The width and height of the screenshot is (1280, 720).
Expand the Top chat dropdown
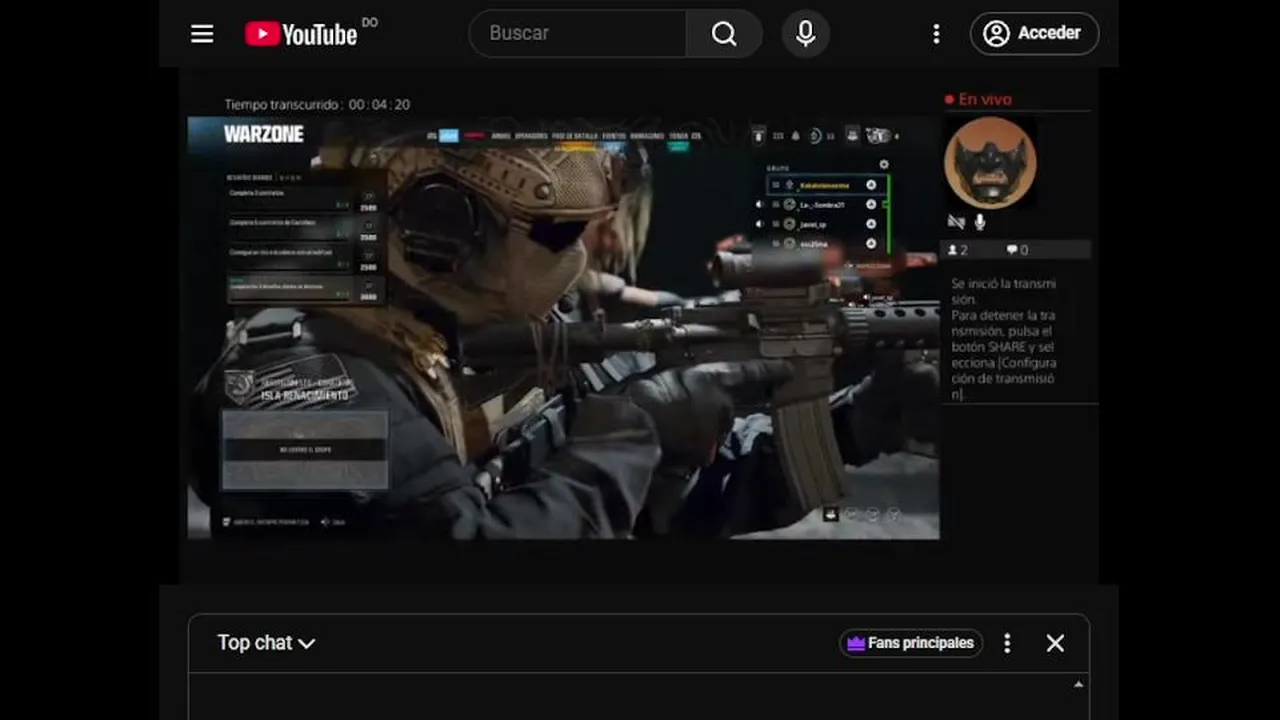(266, 643)
